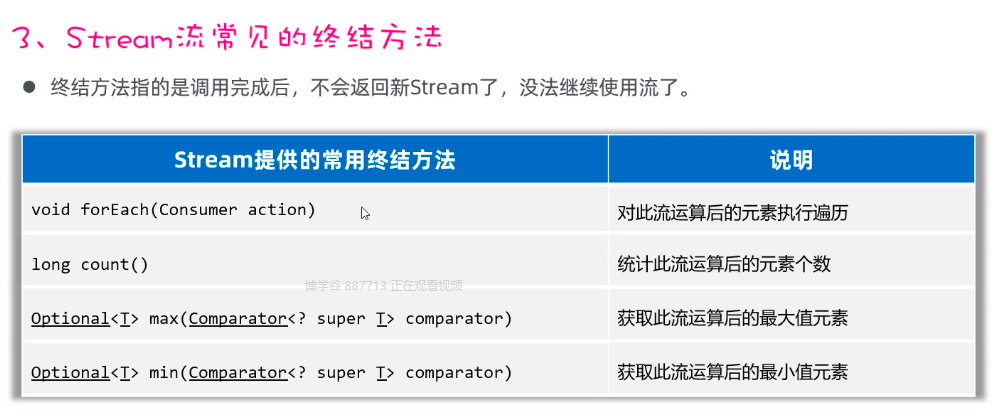Click the underlined Optional in the min row
Screen dimensions: 996x415
[69, 372]
